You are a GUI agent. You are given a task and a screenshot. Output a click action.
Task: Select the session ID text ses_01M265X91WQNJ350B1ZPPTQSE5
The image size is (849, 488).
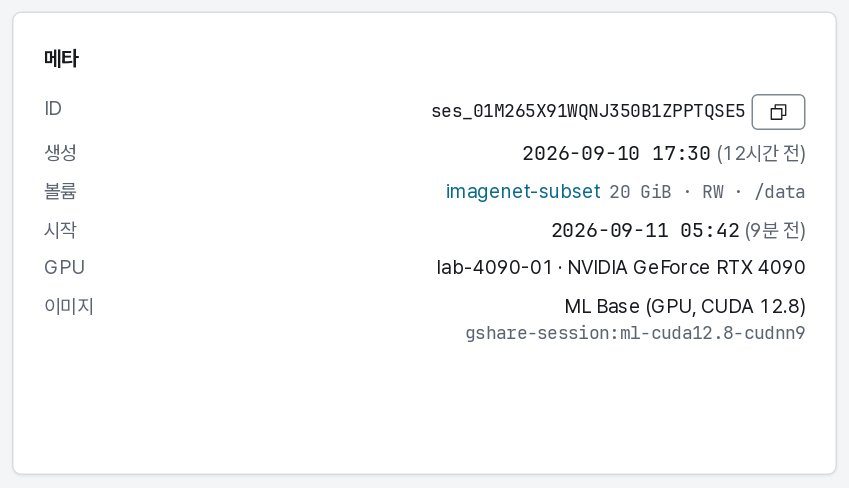point(588,112)
